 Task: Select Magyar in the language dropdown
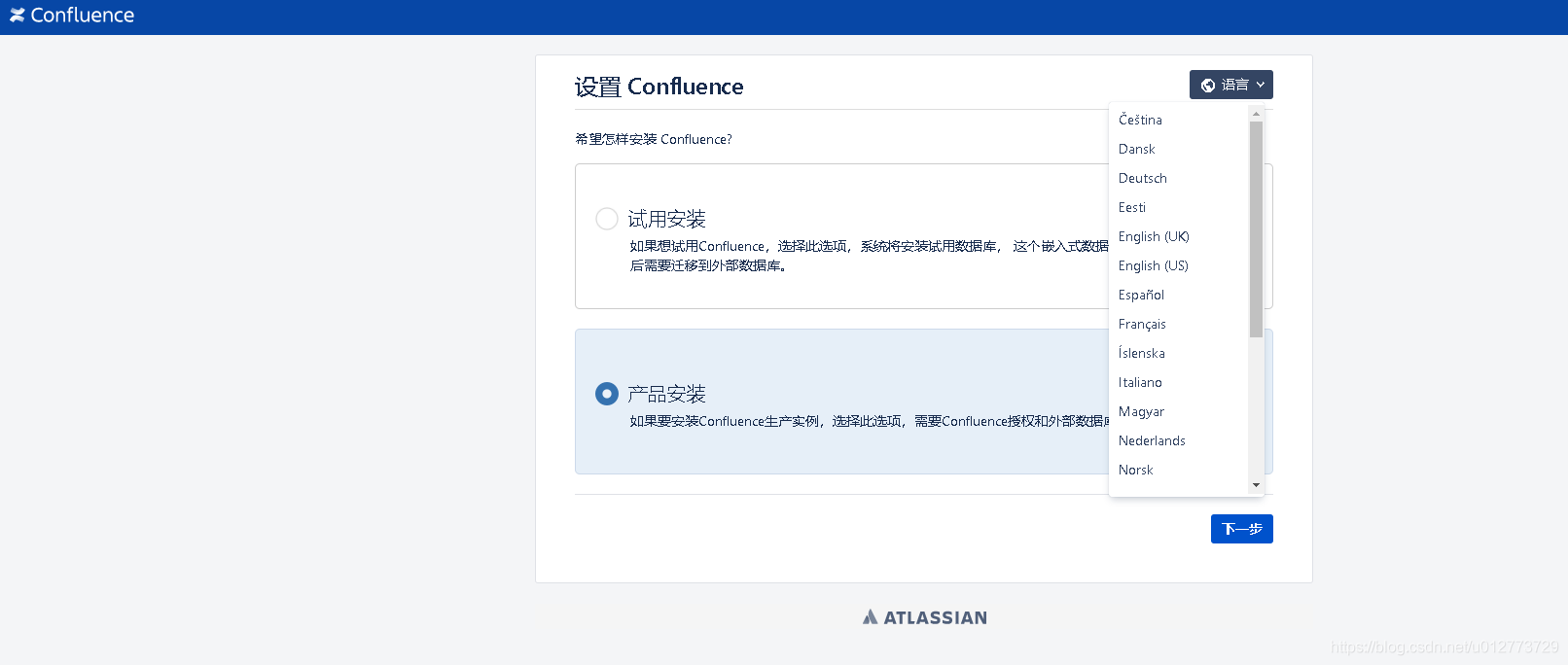[x=1141, y=411]
